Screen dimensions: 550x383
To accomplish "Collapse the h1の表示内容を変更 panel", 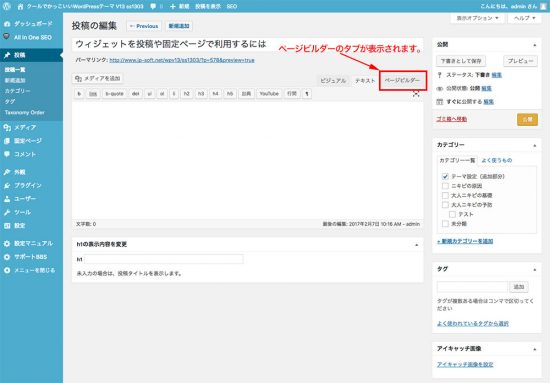I will point(416,245).
